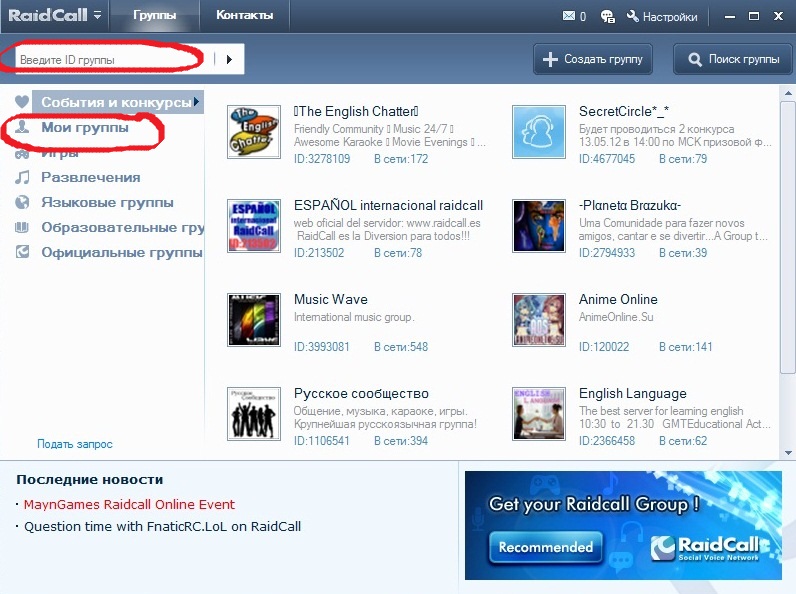Click ID:120022 text
The image size is (796, 594).
(604, 346)
